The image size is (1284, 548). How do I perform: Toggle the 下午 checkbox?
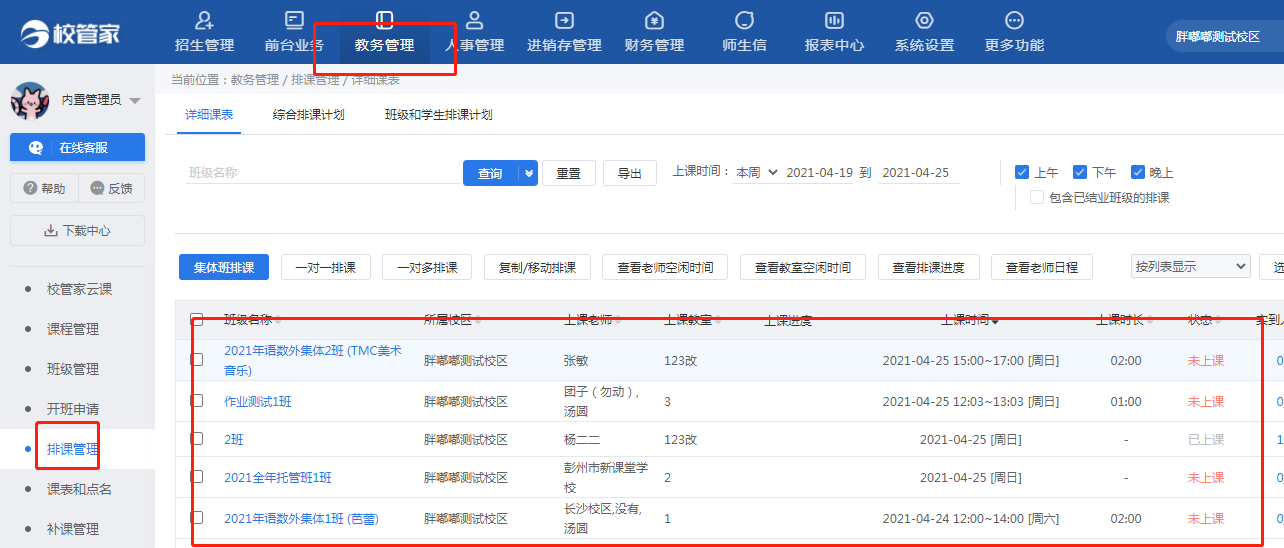[1080, 172]
